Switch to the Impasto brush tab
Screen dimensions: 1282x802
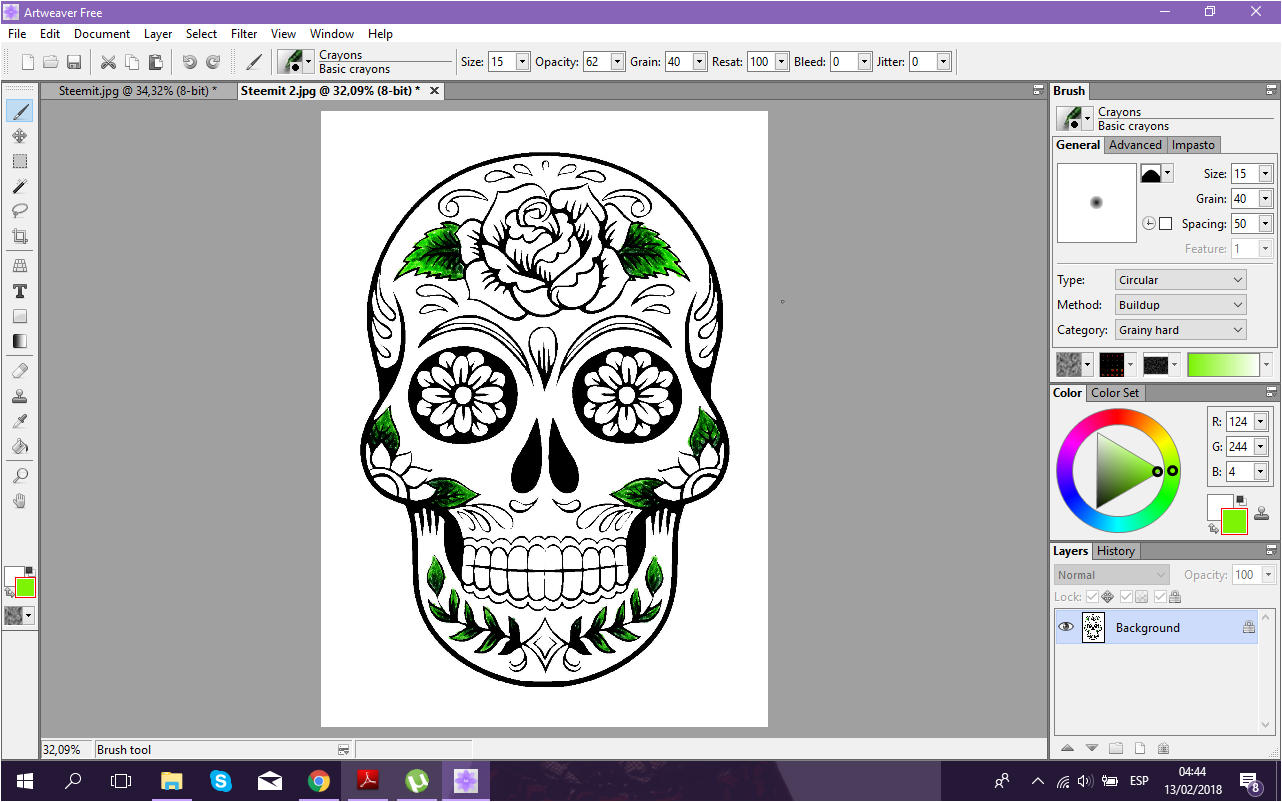[1193, 145]
